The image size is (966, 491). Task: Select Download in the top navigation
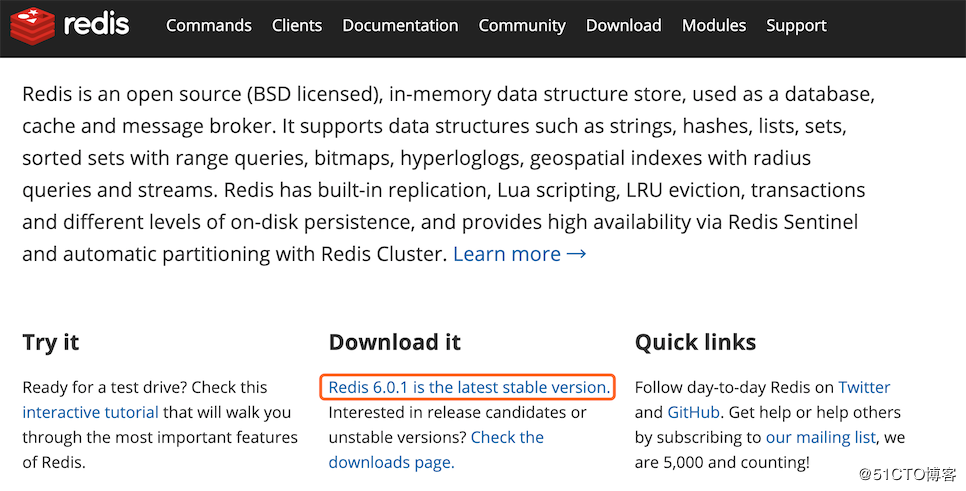(x=623, y=25)
